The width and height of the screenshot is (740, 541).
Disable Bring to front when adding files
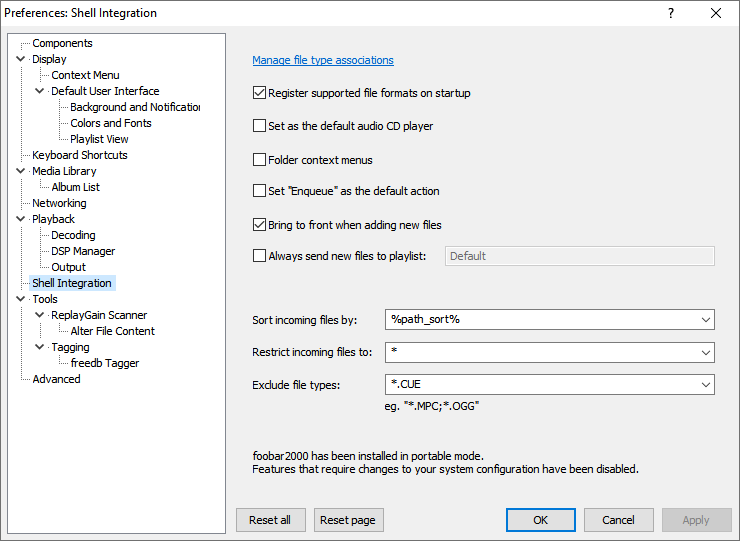(260, 225)
